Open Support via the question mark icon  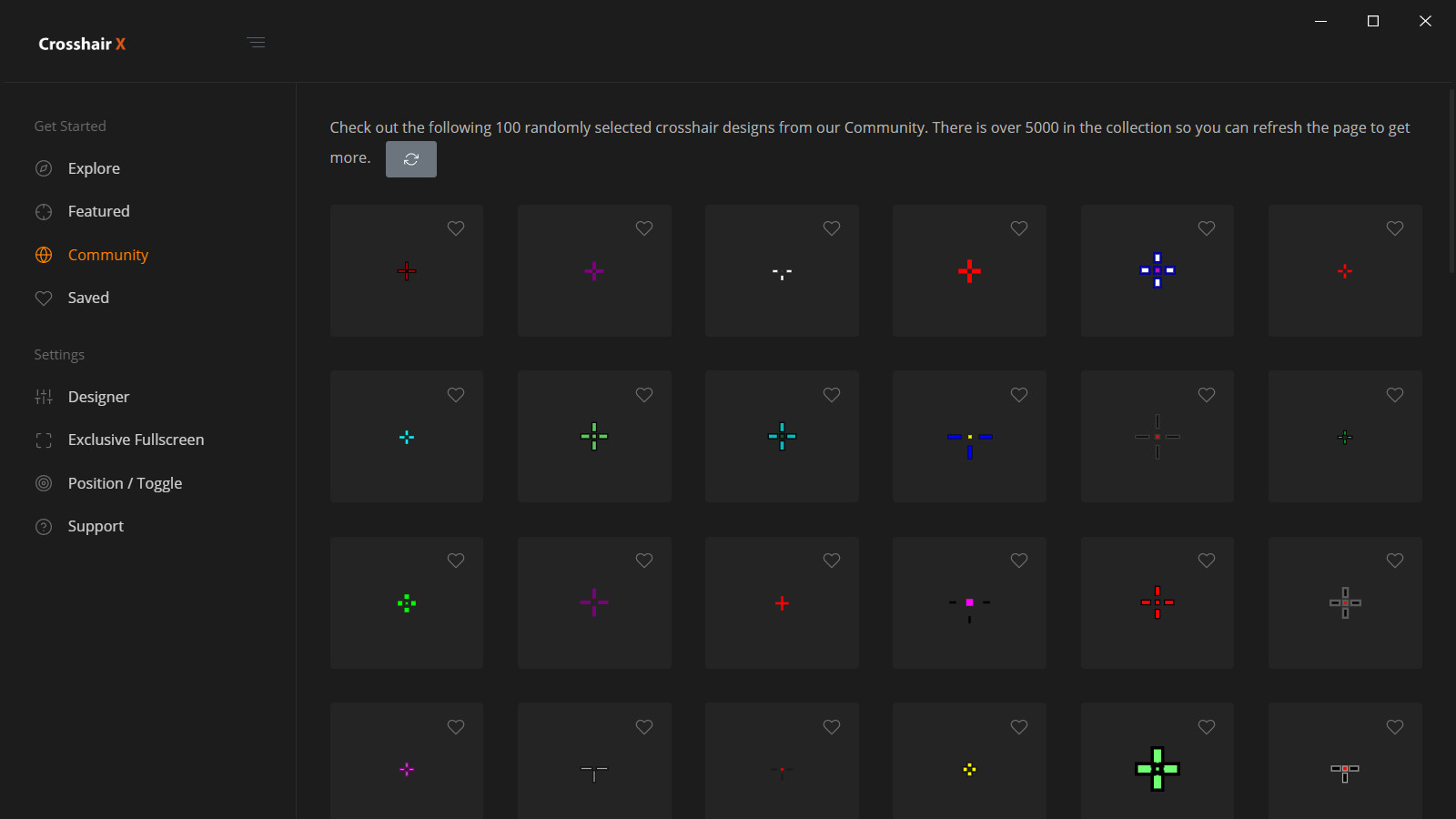pyautogui.click(x=44, y=526)
